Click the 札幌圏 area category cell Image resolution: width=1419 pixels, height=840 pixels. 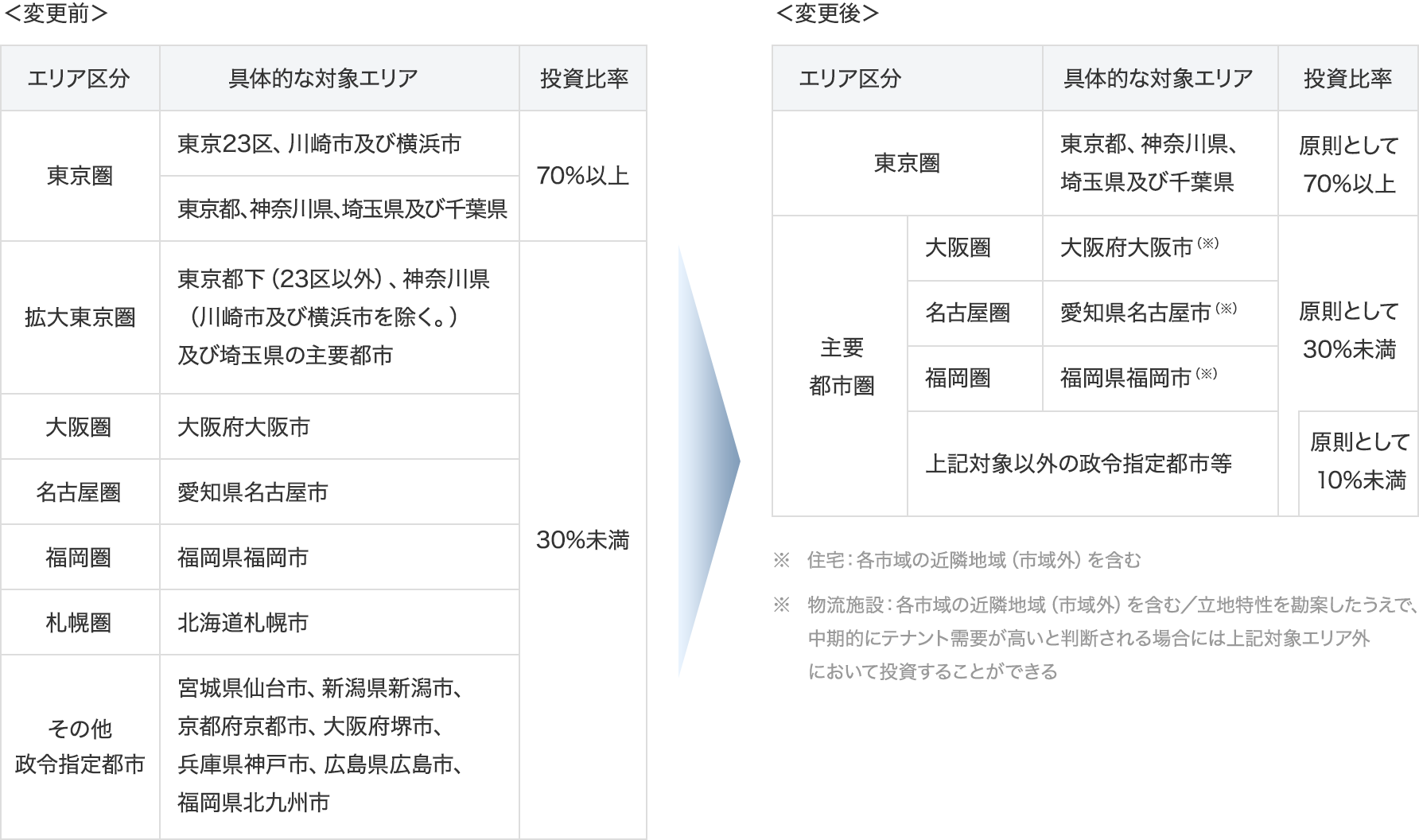(79, 623)
